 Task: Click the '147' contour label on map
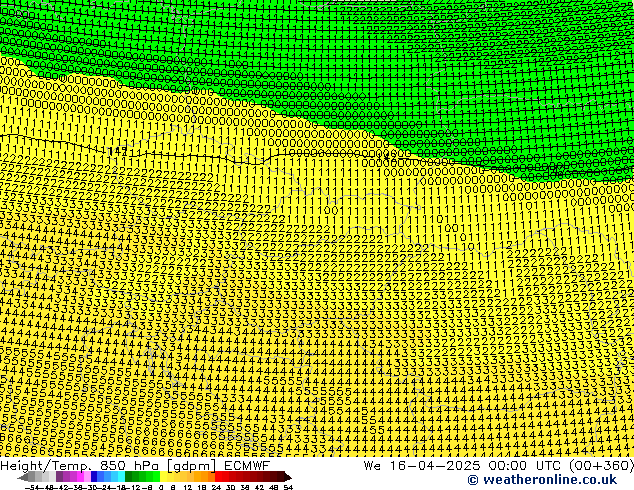click(x=117, y=151)
